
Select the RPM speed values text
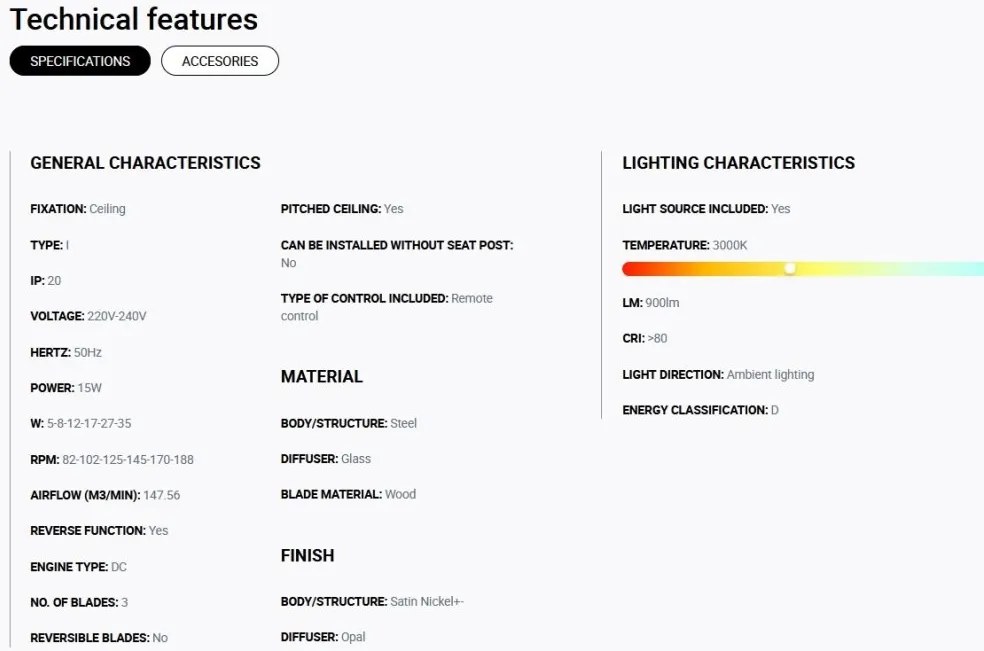[128, 460]
